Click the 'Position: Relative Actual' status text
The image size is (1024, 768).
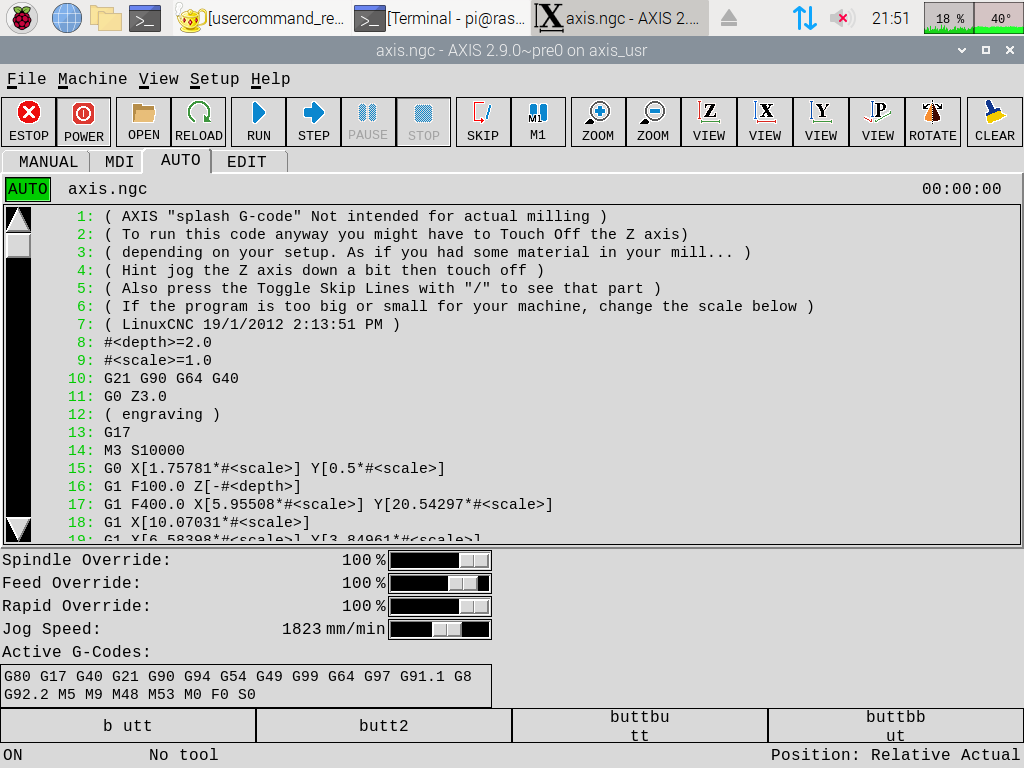click(x=895, y=755)
